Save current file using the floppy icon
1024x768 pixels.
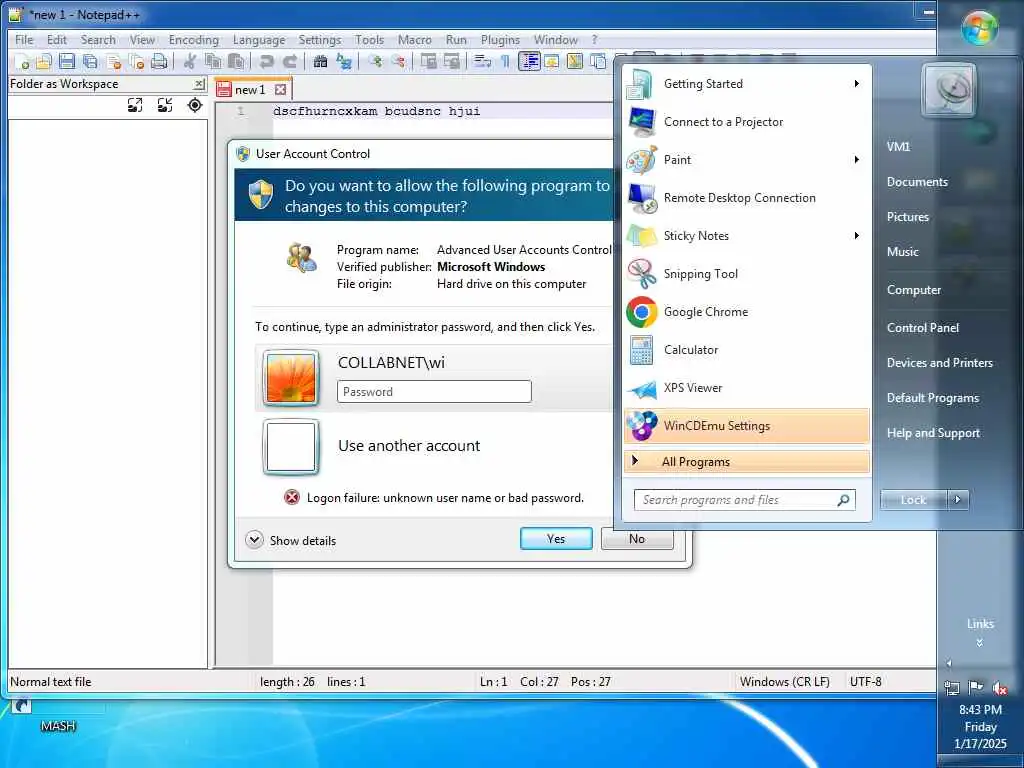[67, 61]
